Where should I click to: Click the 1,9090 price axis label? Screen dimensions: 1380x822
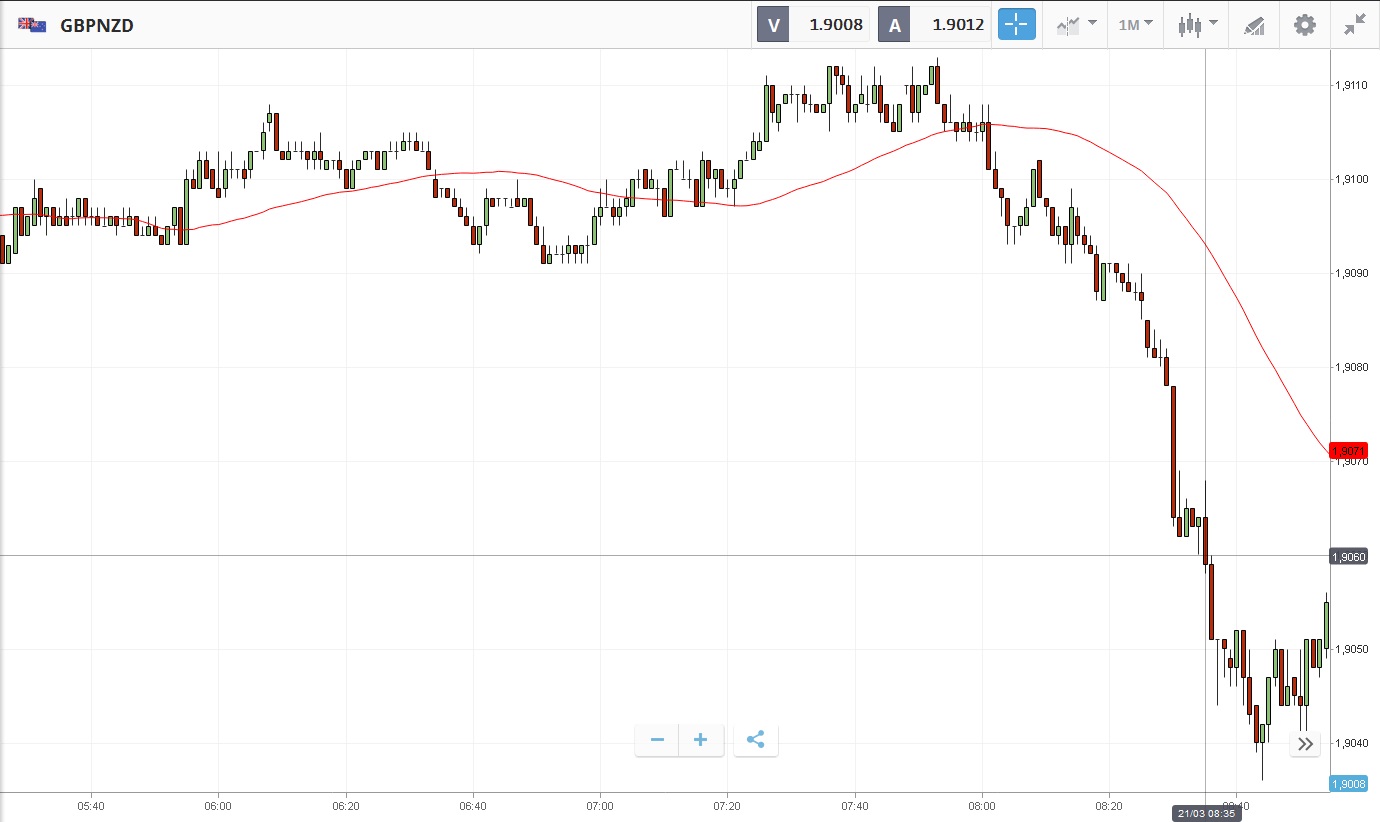pyautogui.click(x=1351, y=273)
